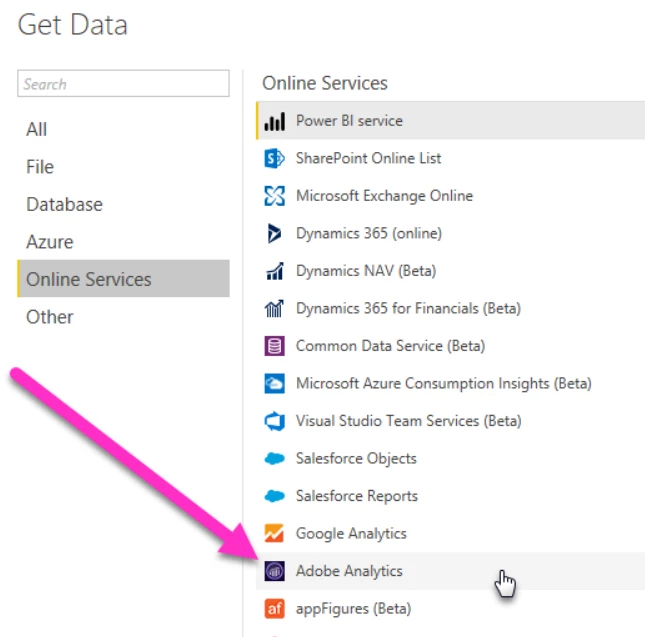The width and height of the screenshot is (645, 637).
Task: Click the Visual Studio Team Services icon
Action: (274, 421)
